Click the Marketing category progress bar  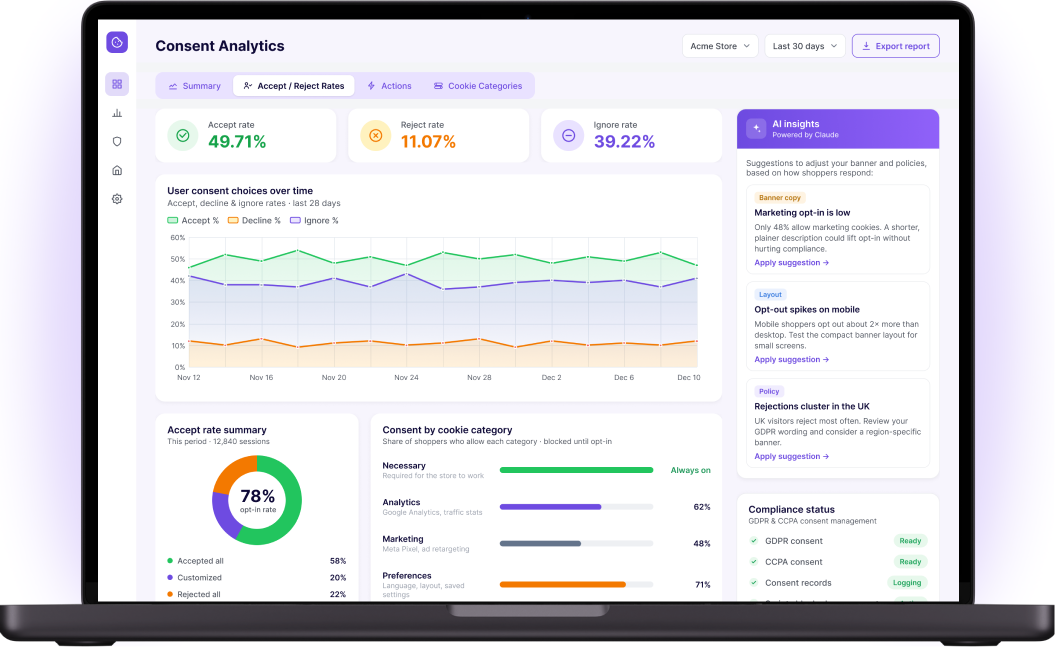pos(576,543)
